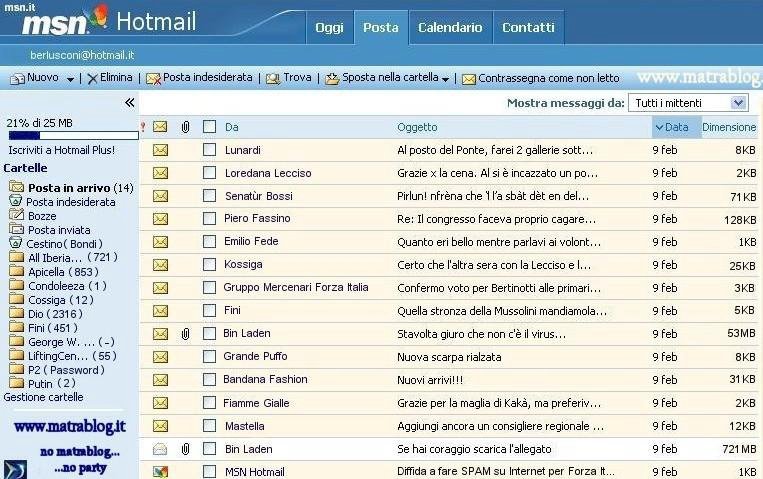Open Gestione cartelle link

point(43,397)
